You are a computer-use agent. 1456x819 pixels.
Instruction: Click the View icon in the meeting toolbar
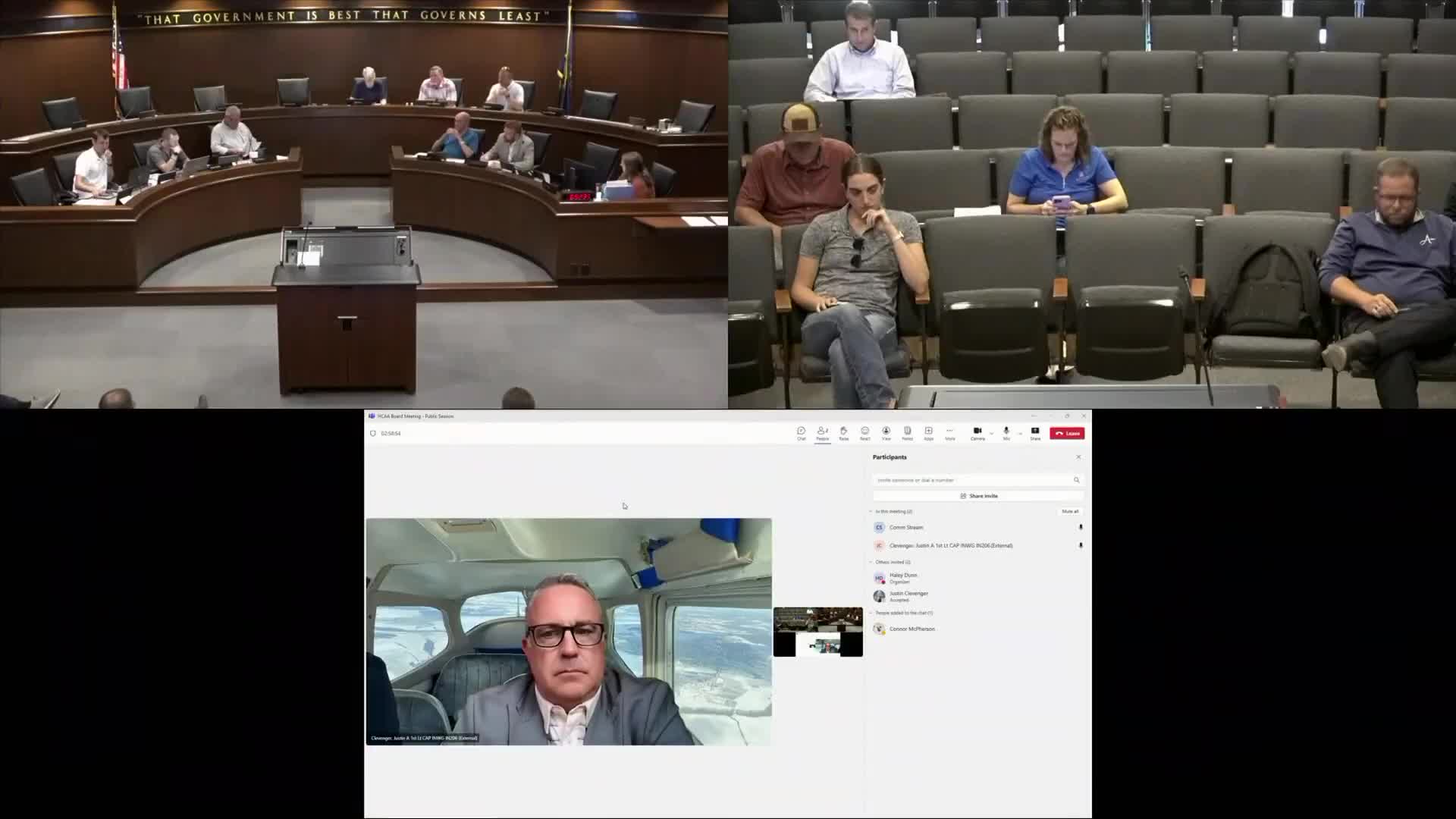pyautogui.click(x=885, y=431)
